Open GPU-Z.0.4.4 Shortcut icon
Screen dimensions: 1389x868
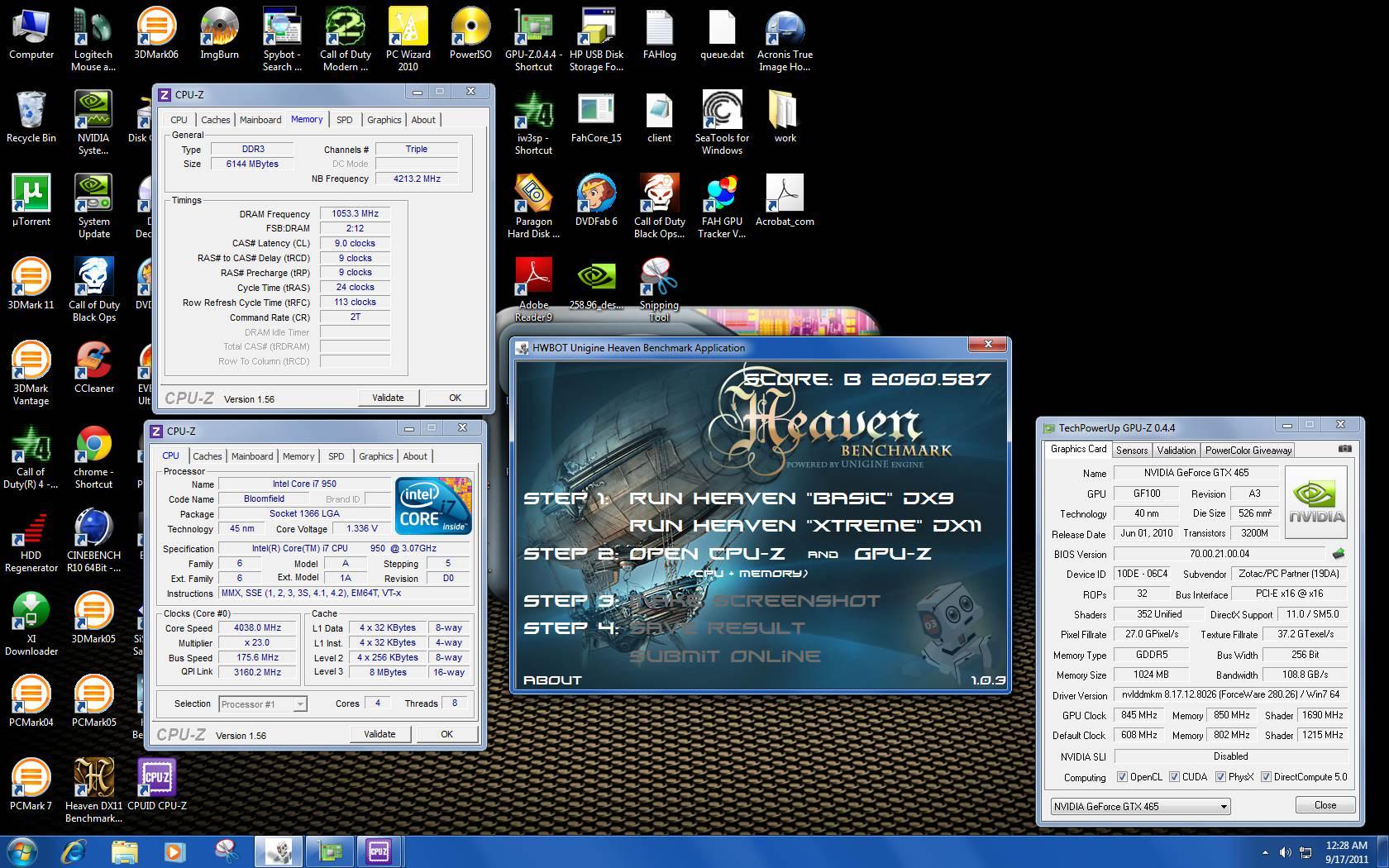(533, 39)
